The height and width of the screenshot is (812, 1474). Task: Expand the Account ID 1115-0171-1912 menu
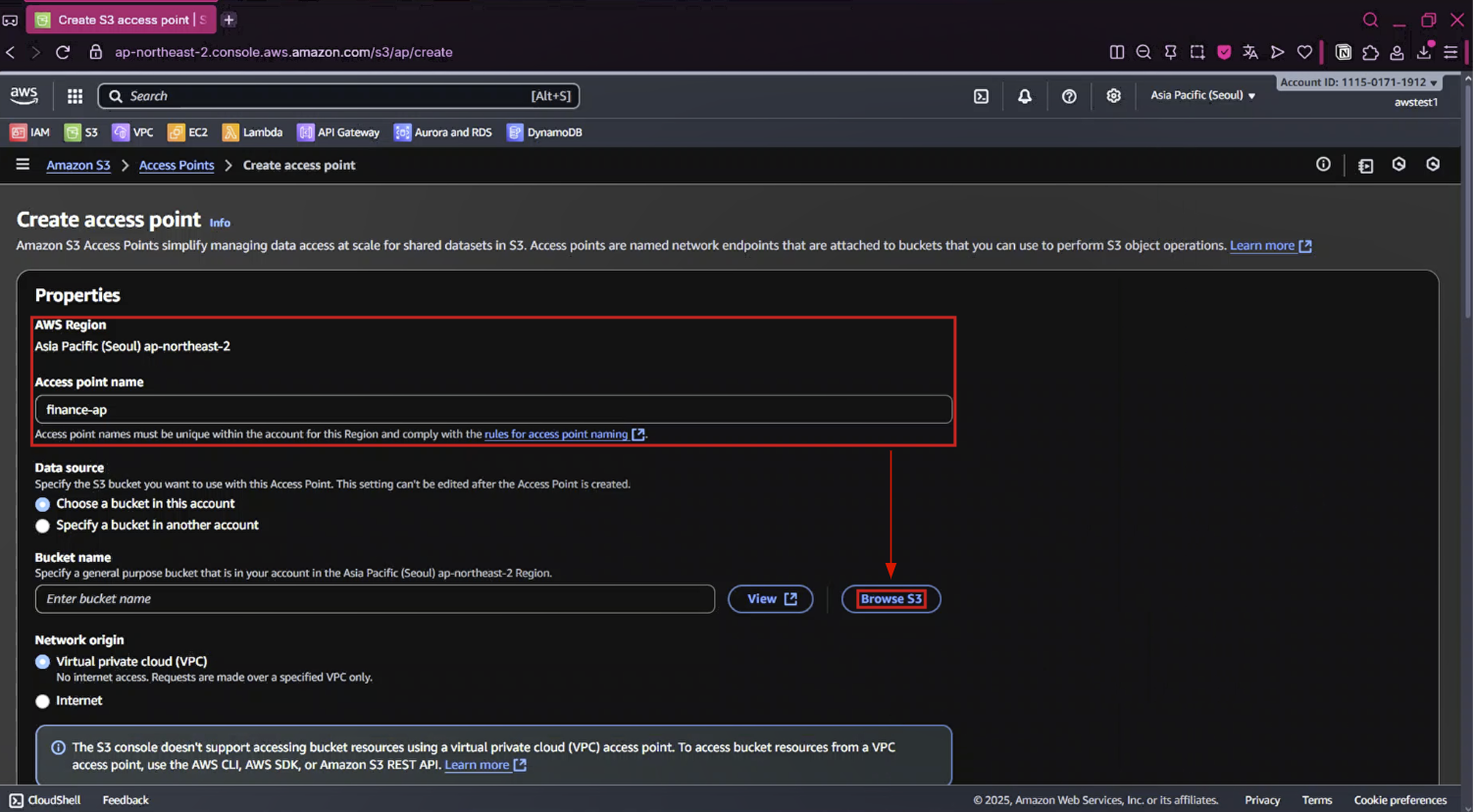point(1358,82)
